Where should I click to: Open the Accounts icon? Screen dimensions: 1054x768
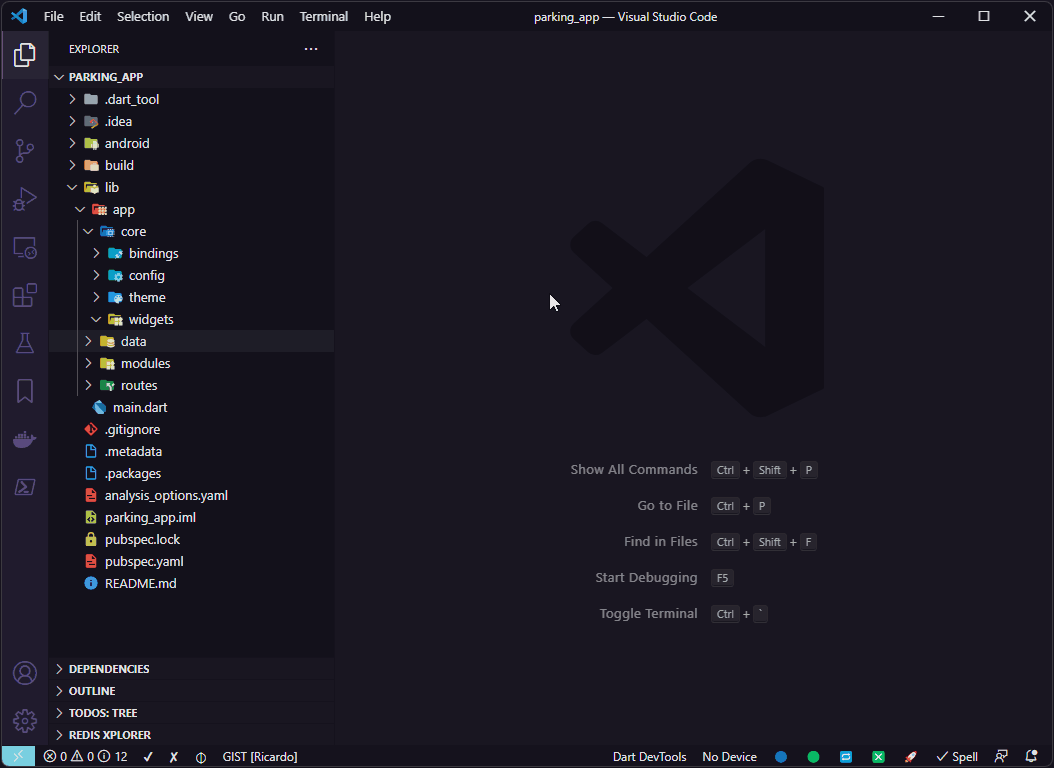coord(25,673)
